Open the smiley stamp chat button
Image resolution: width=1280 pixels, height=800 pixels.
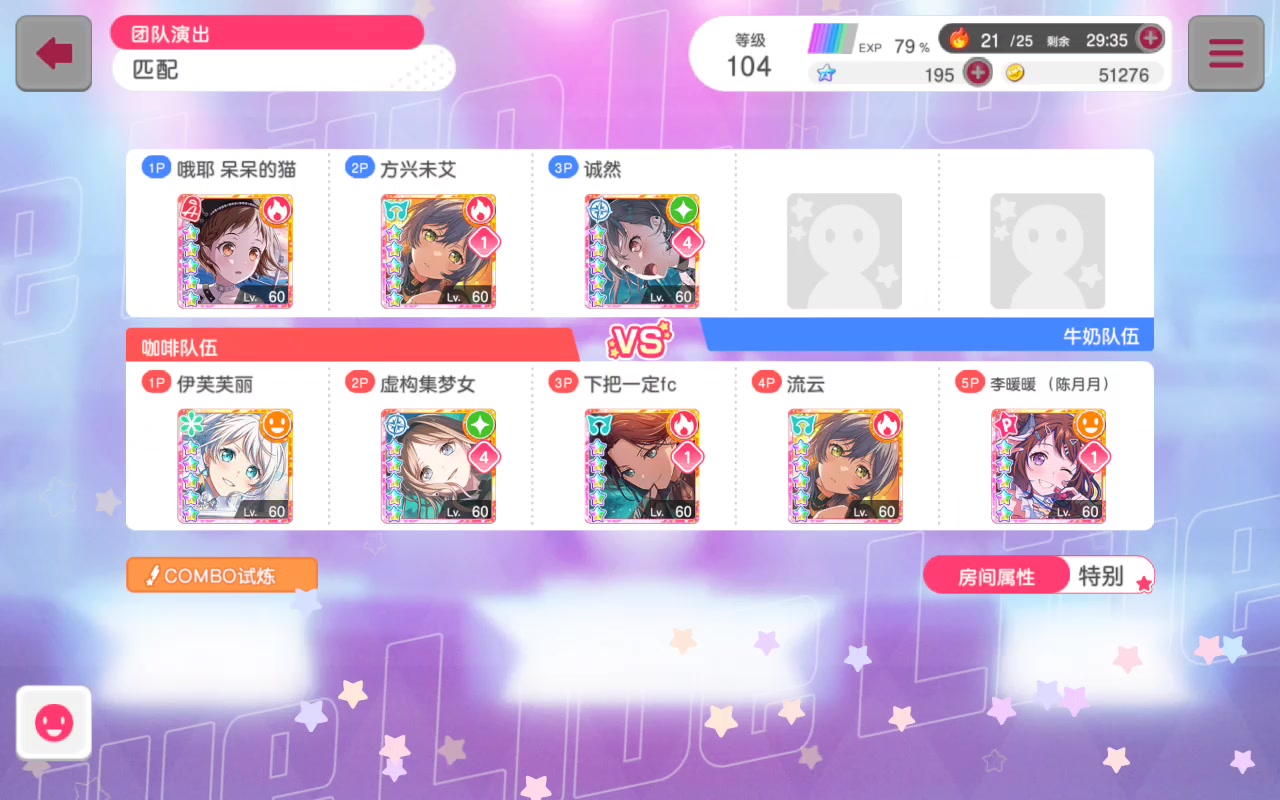tap(54, 723)
